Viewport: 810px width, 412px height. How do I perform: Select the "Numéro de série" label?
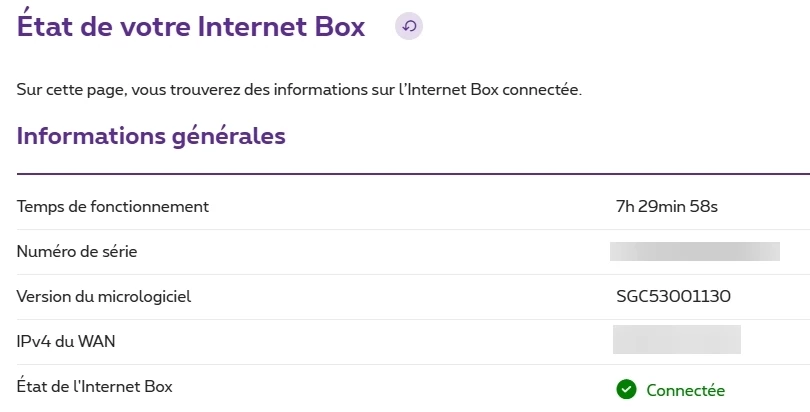[77, 251]
